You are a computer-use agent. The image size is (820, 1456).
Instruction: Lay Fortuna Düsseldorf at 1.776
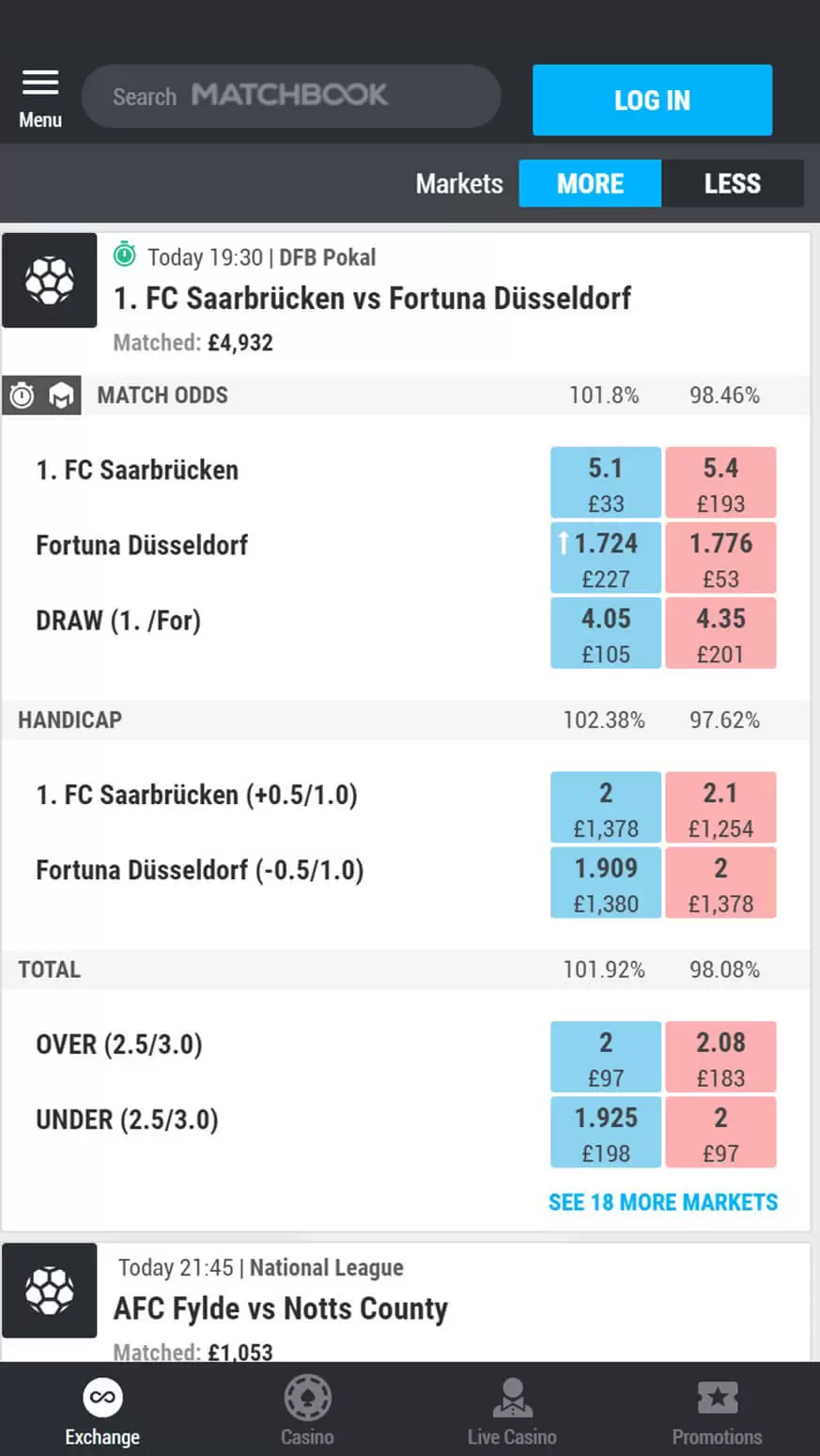click(720, 558)
